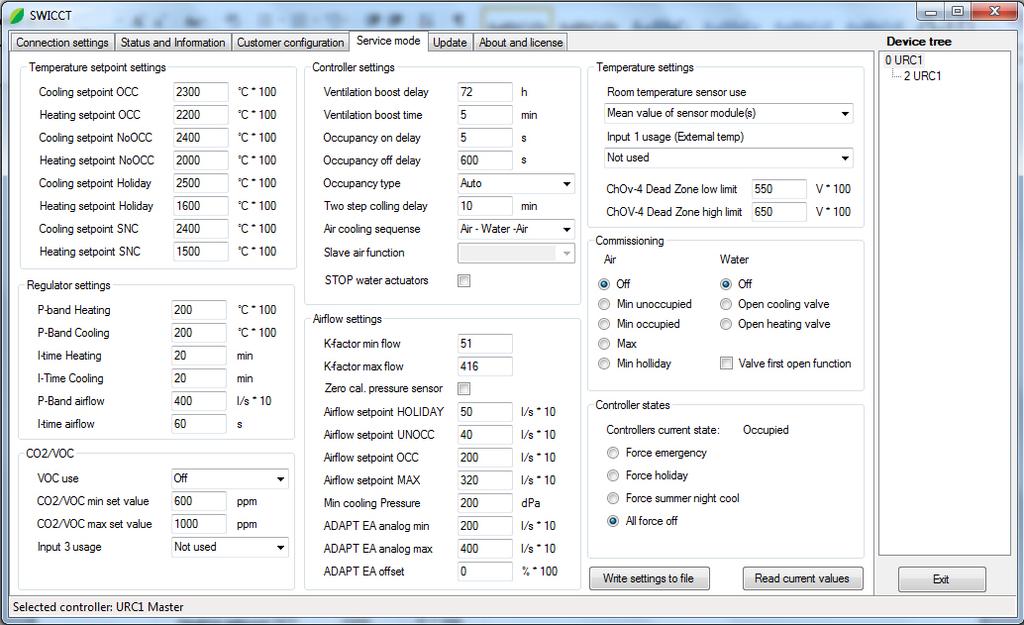Screen dimensions: 1024x625
Task: Click CO2/VOC min set value field
Action: point(199,502)
